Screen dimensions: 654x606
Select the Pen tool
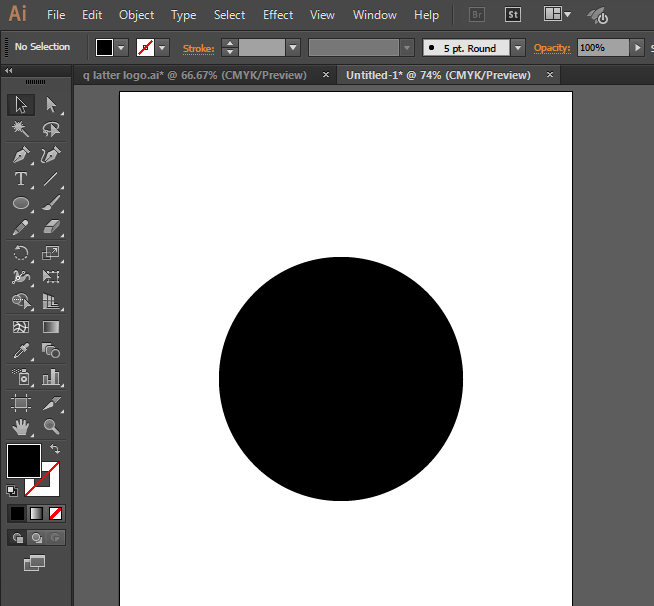(20, 154)
